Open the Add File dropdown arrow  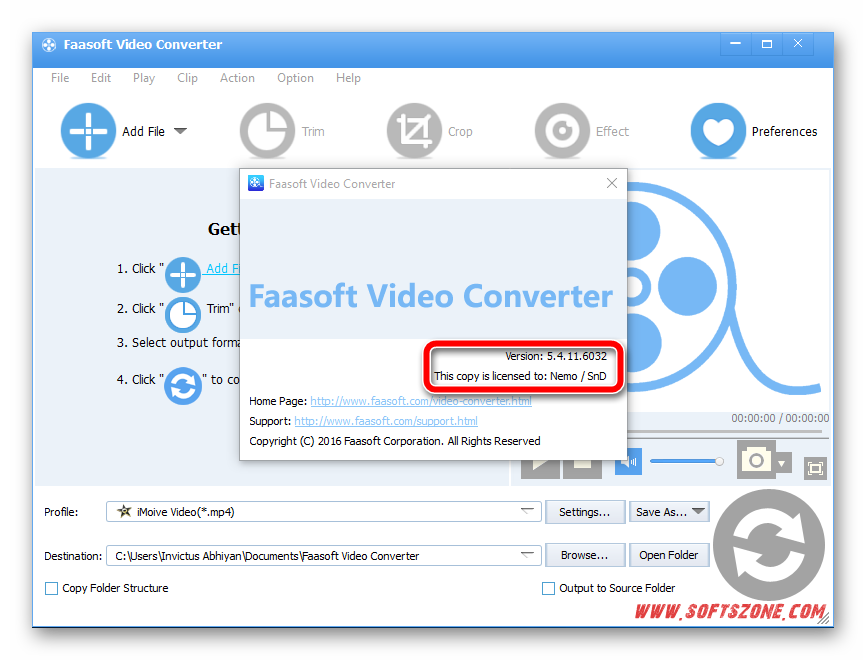point(180,131)
